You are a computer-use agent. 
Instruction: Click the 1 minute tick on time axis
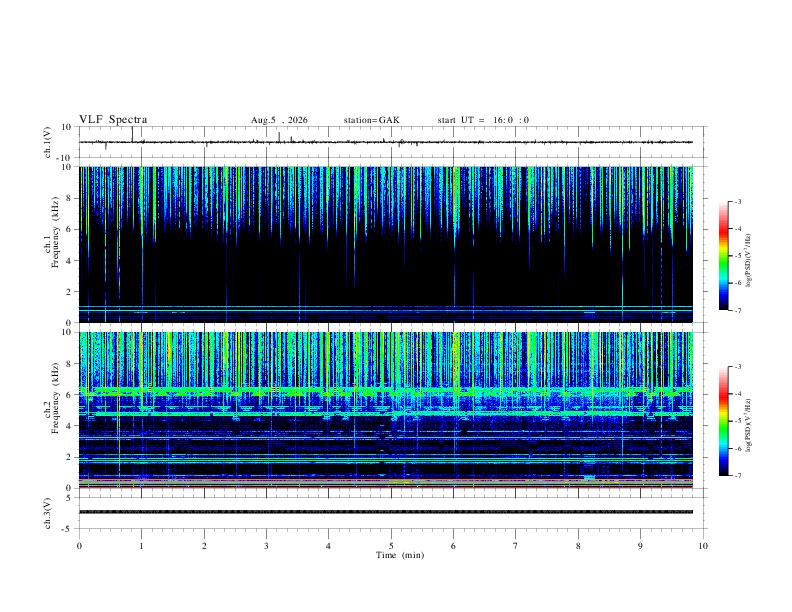pyautogui.click(x=141, y=546)
